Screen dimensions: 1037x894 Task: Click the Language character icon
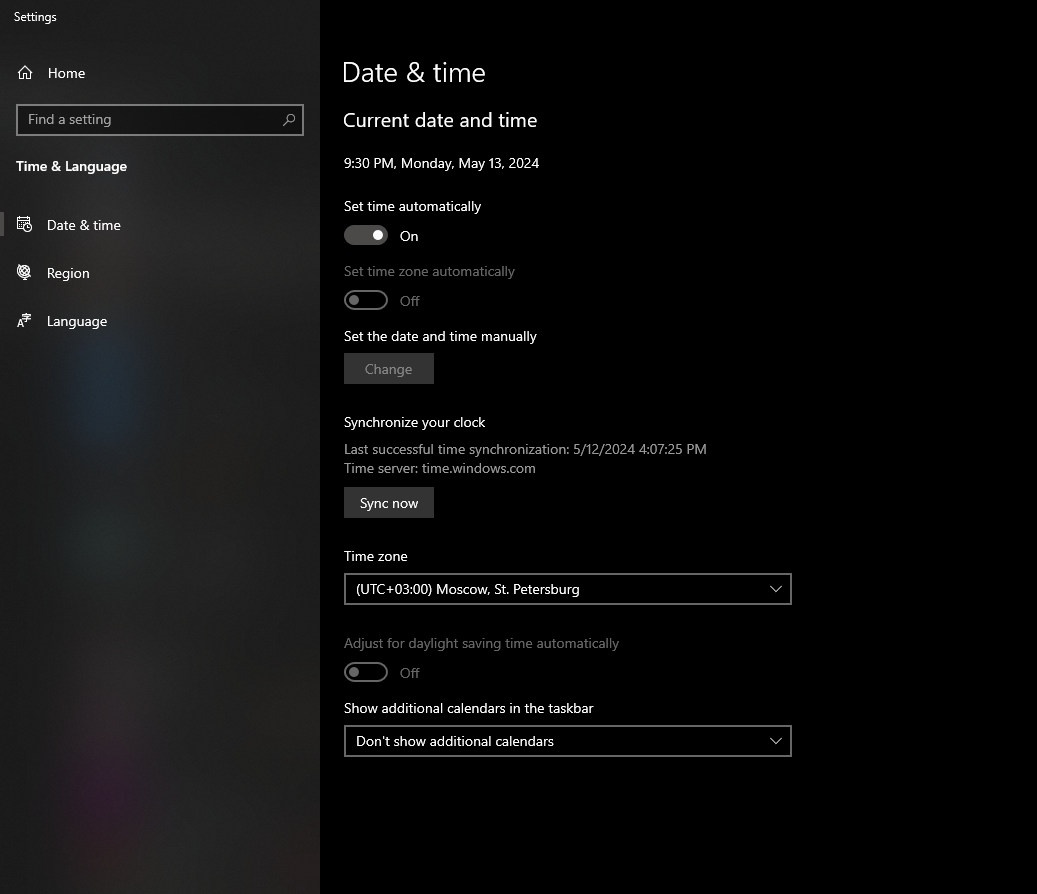pos(25,321)
